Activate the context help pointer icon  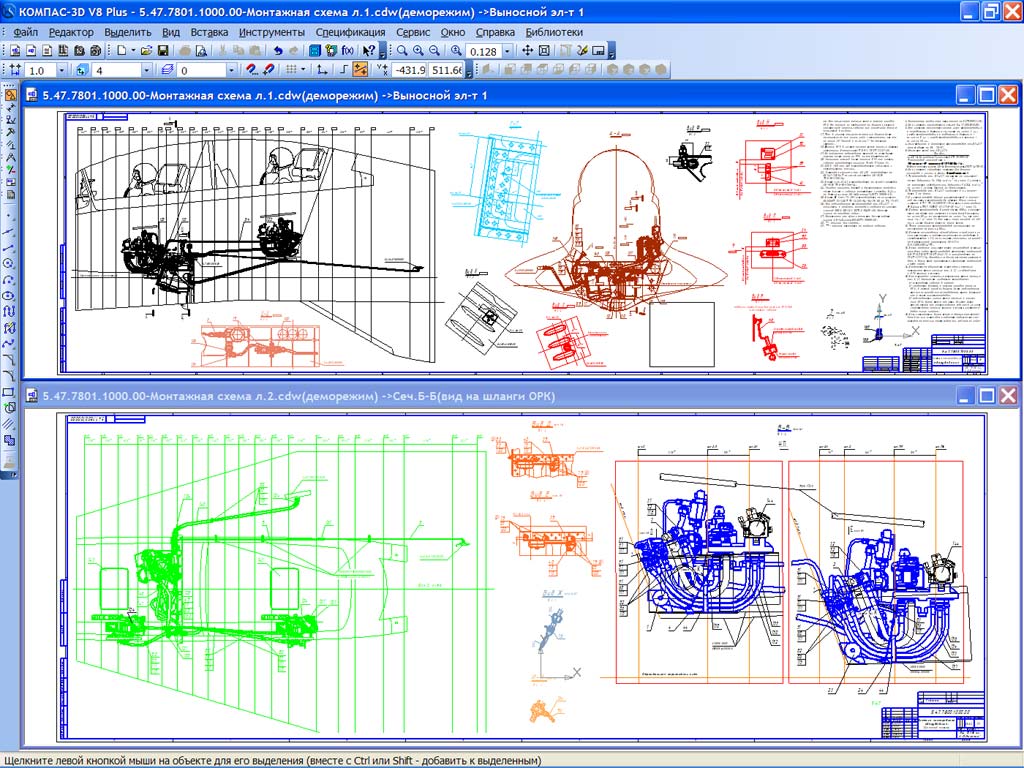368,50
